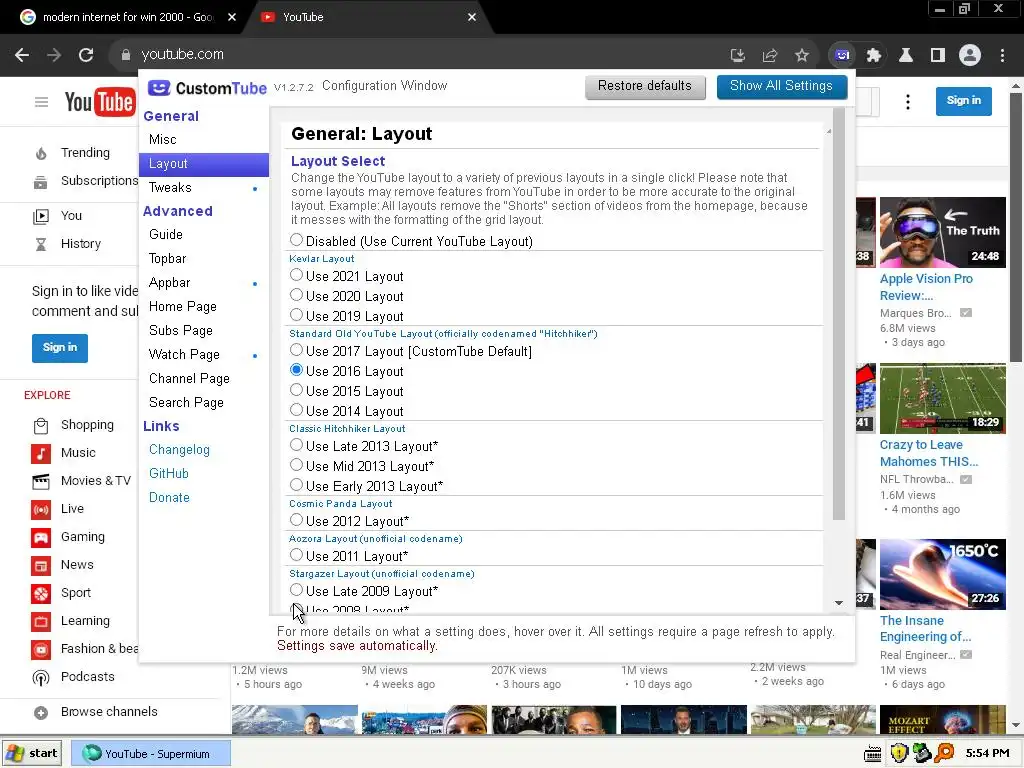Open the Changelog link
The width and height of the screenshot is (1024, 768).
pyautogui.click(x=179, y=451)
